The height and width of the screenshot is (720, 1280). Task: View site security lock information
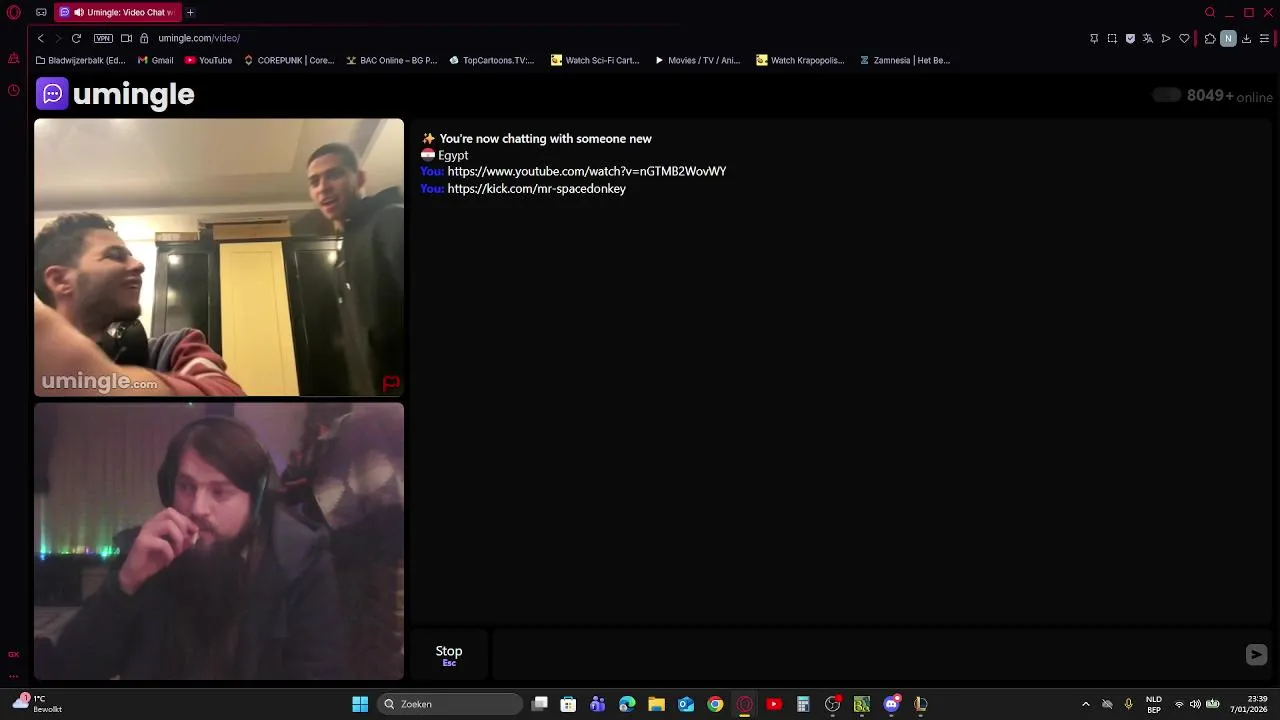tap(144, 38)
